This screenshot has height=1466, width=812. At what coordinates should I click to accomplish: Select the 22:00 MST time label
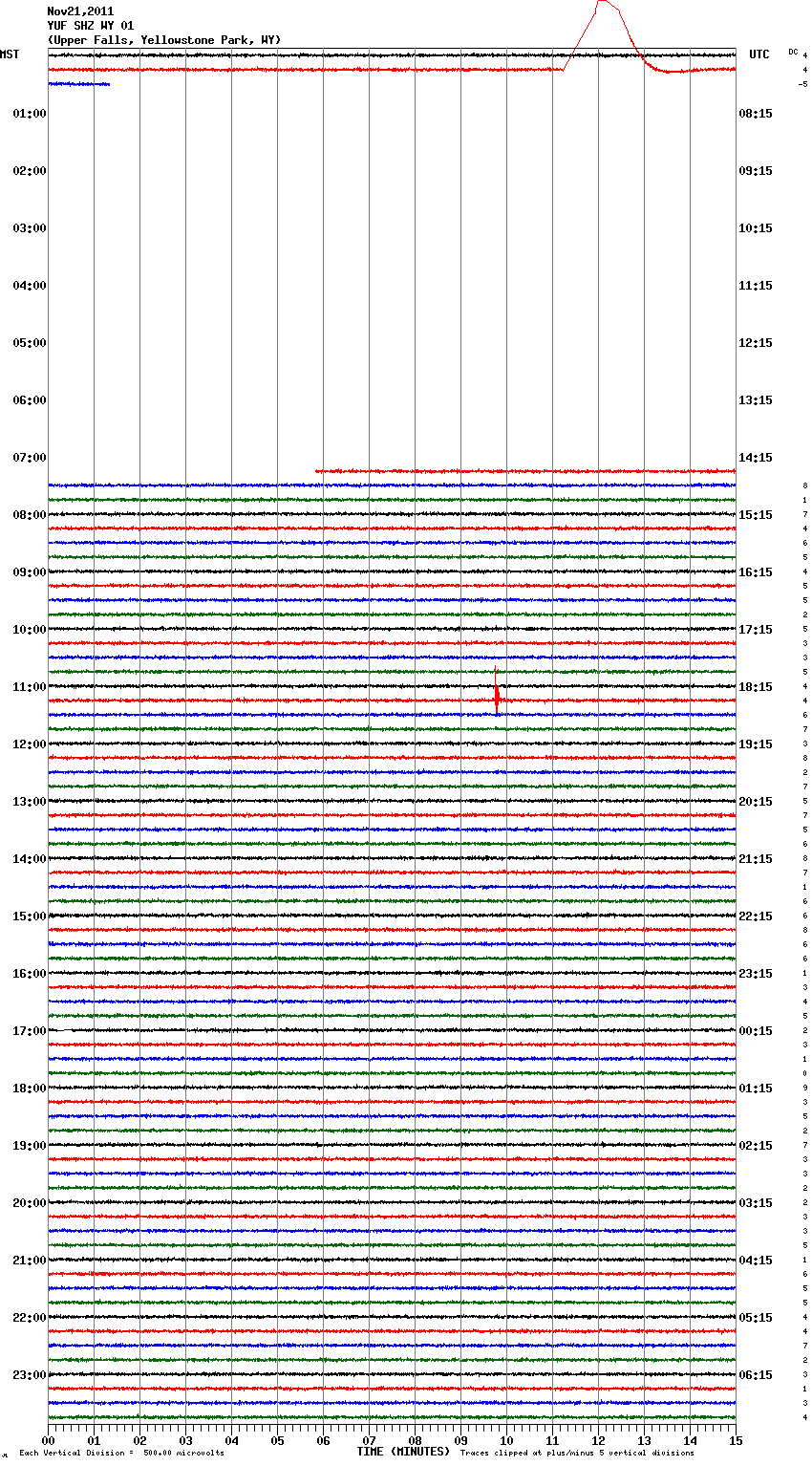(x=30, y=1318)
